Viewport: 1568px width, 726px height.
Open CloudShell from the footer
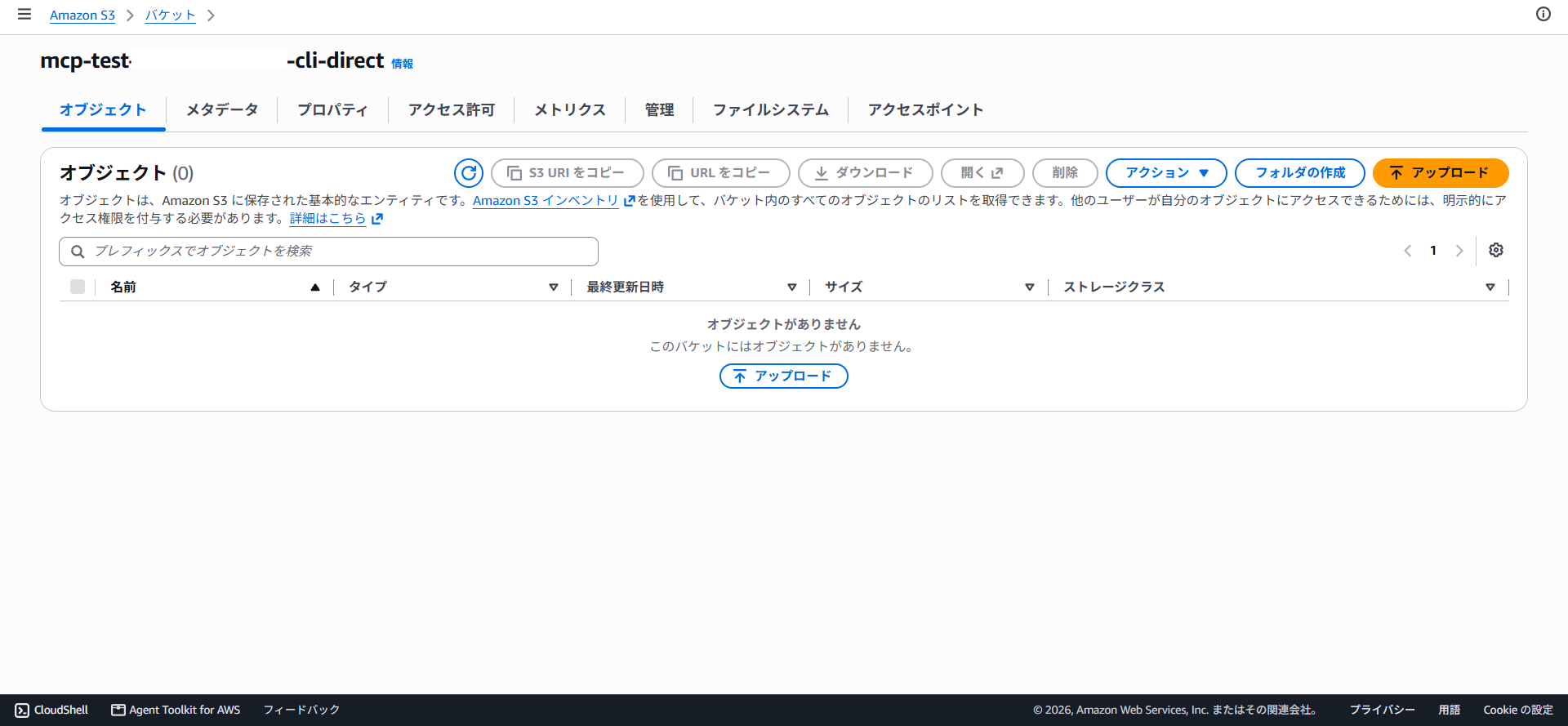click(x=51, y=710)
